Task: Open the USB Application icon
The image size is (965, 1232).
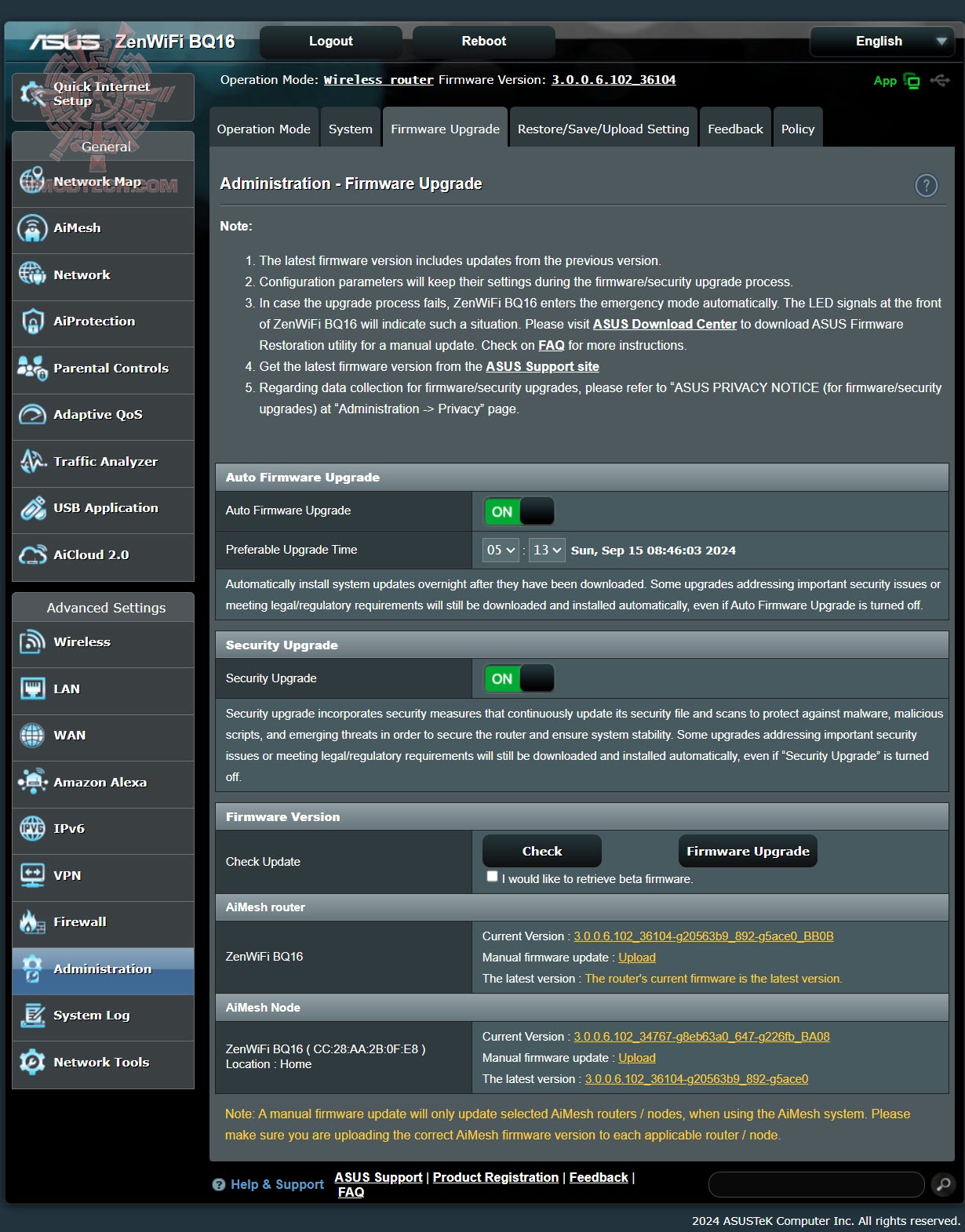Action: pyautogui.click(x=32, y=508)
